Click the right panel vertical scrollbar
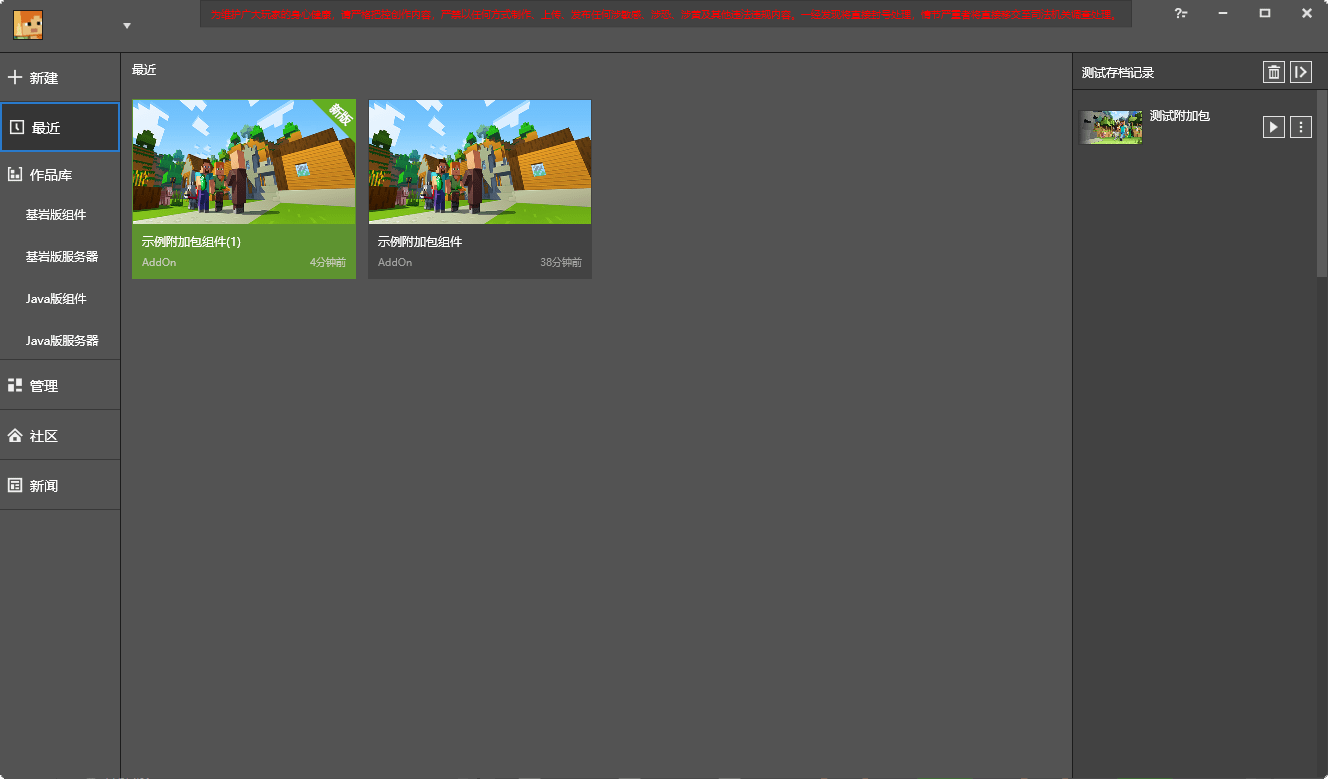The width and height of the screenshot is (1328, 779). (x=1322, y=185)
